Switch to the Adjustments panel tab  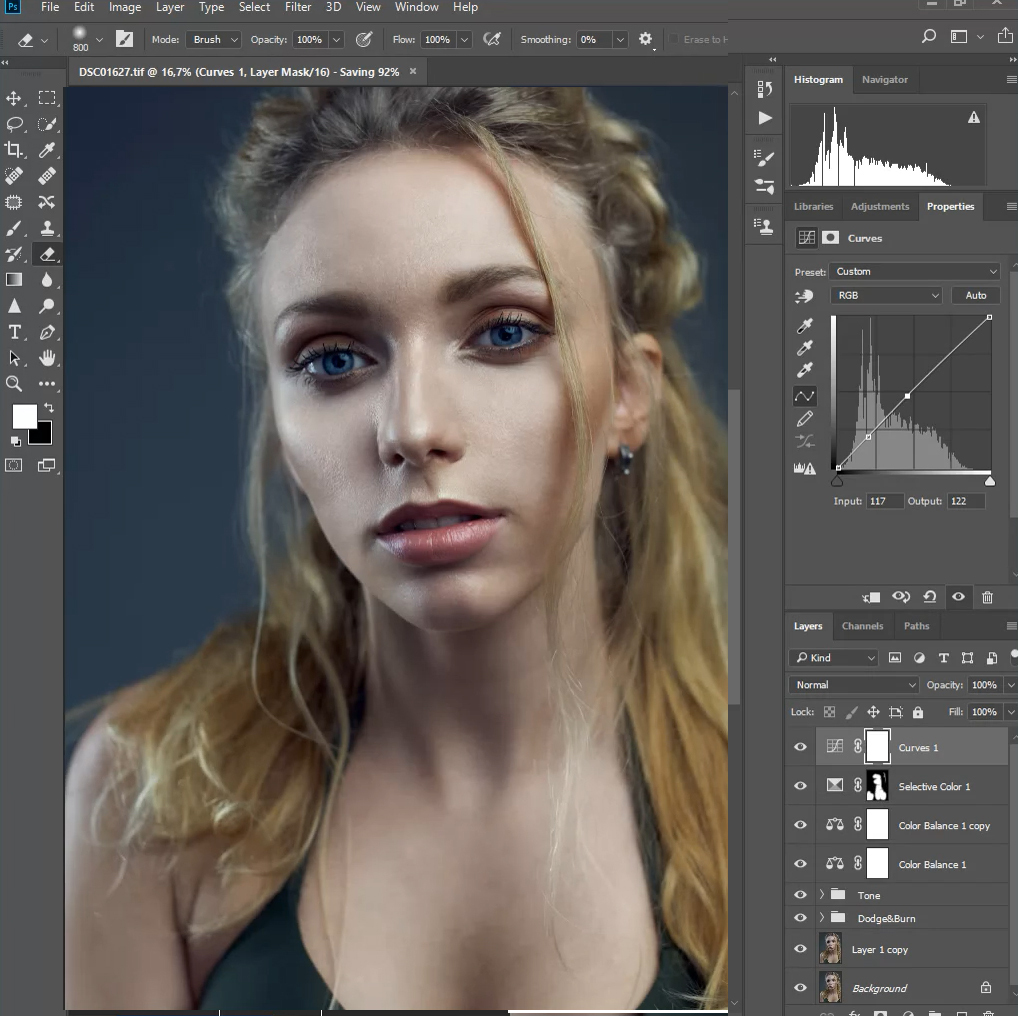coord(879,207)
